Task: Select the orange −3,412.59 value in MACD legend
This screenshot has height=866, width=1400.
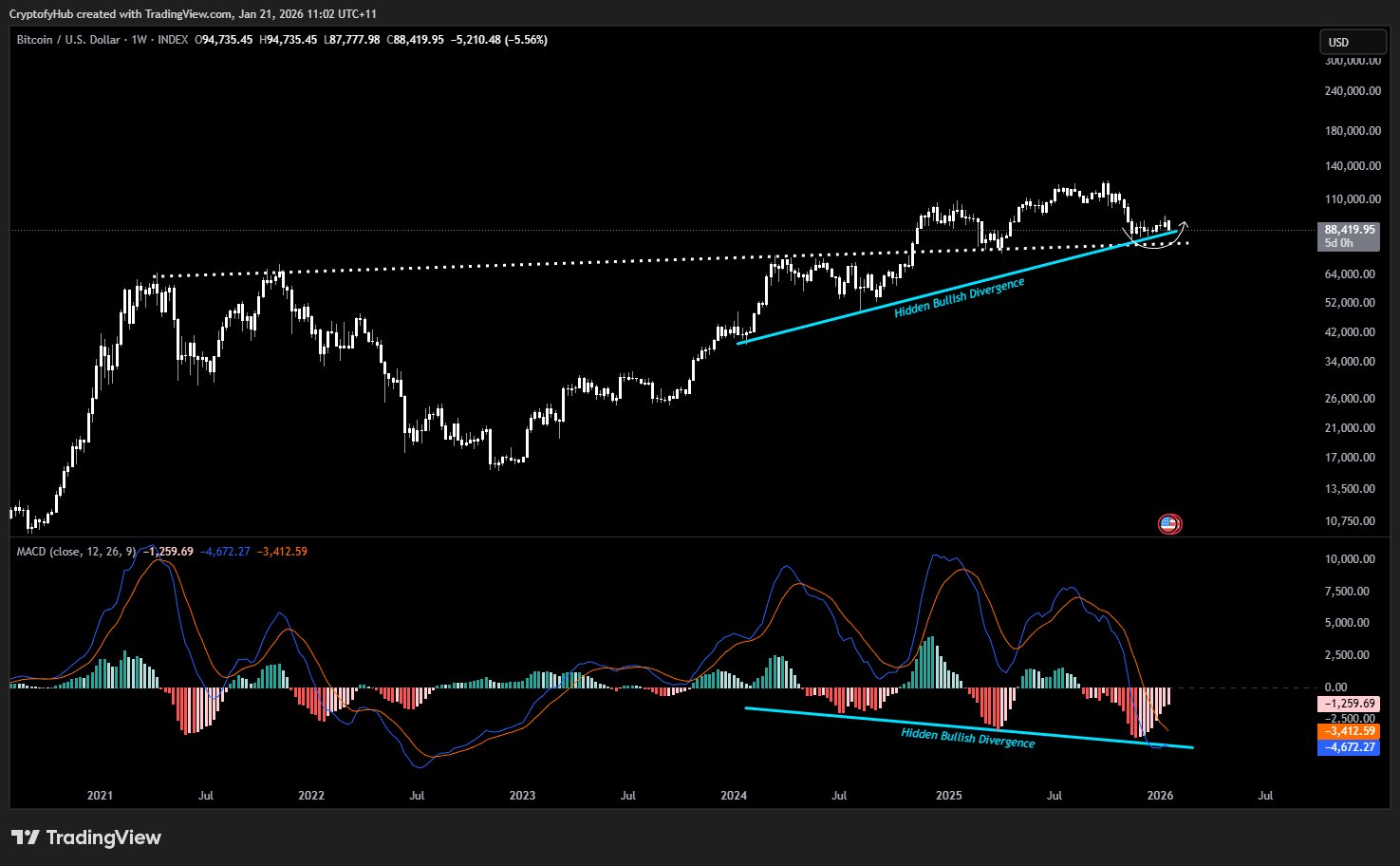Action: tap(282, 552)
